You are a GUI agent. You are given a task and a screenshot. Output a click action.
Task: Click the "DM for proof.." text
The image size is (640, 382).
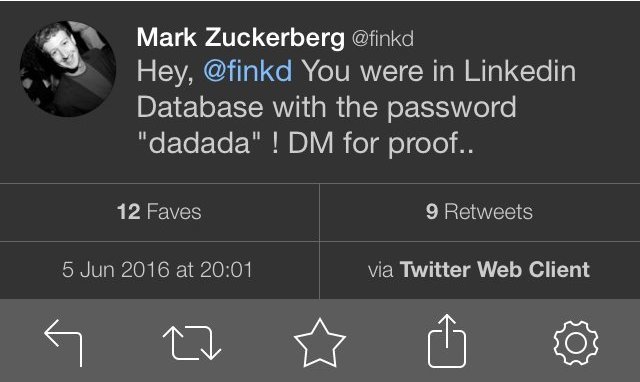pyautogui.click(x=381, y=144)
